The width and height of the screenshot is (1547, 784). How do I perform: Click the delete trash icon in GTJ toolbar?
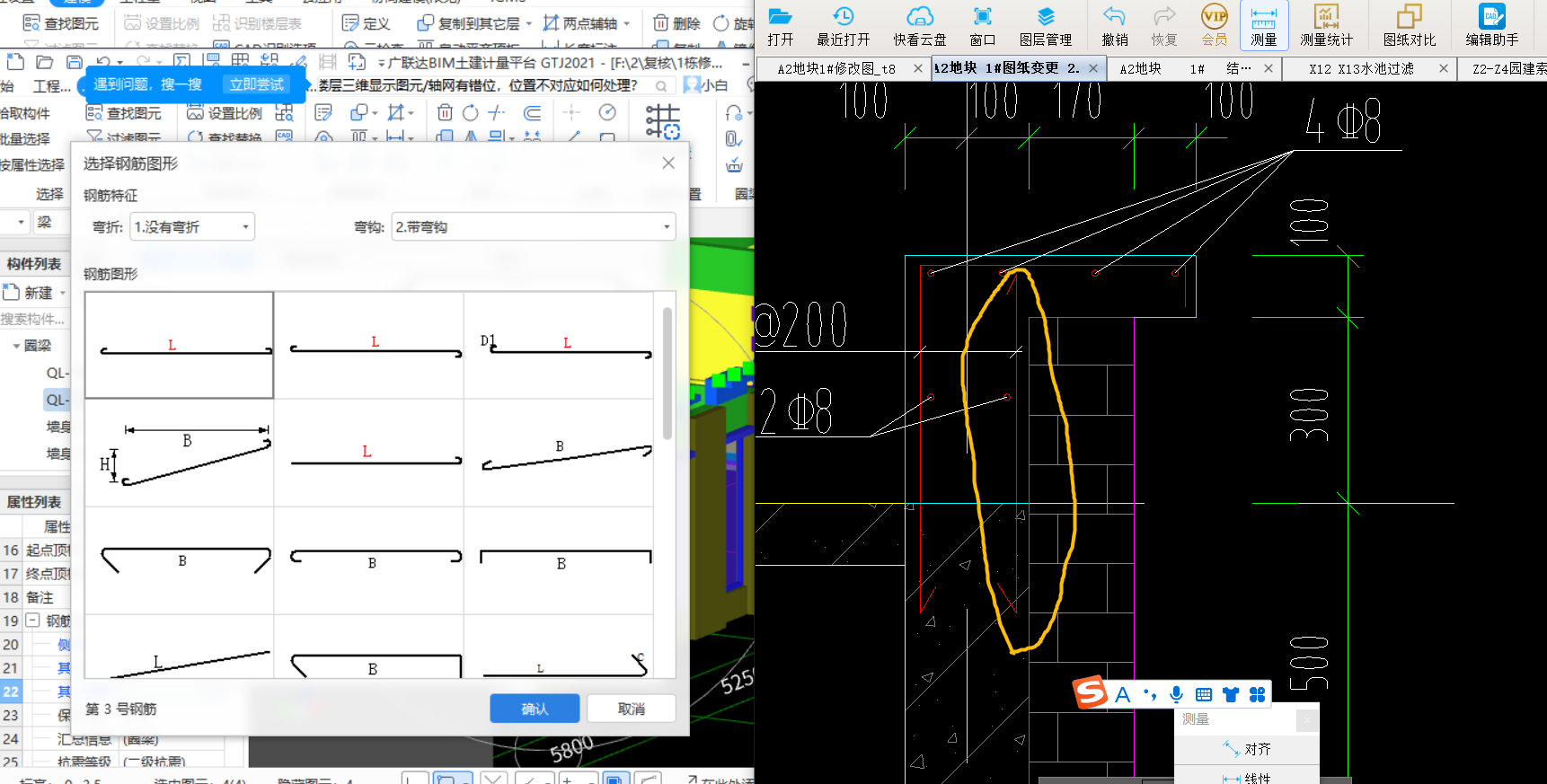pyautogui.click(x=445, y=113)
